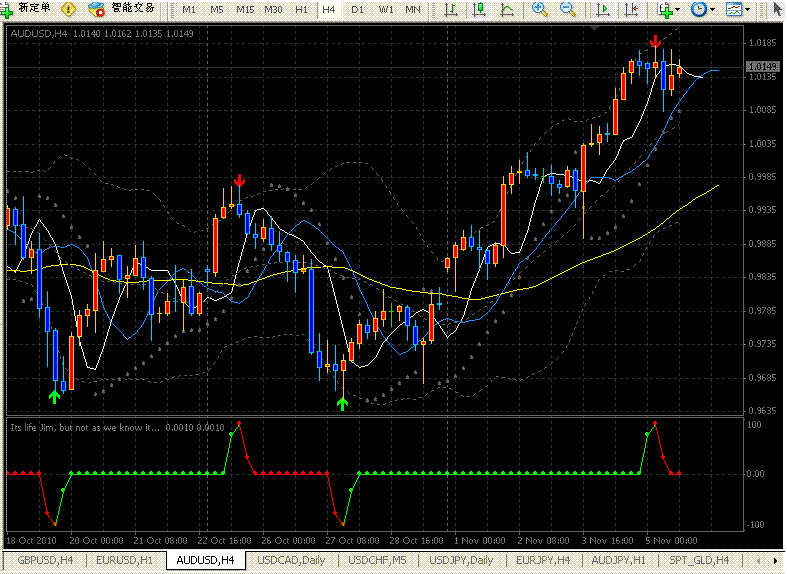Select the M15 timeframe

[x=245, y=10]
